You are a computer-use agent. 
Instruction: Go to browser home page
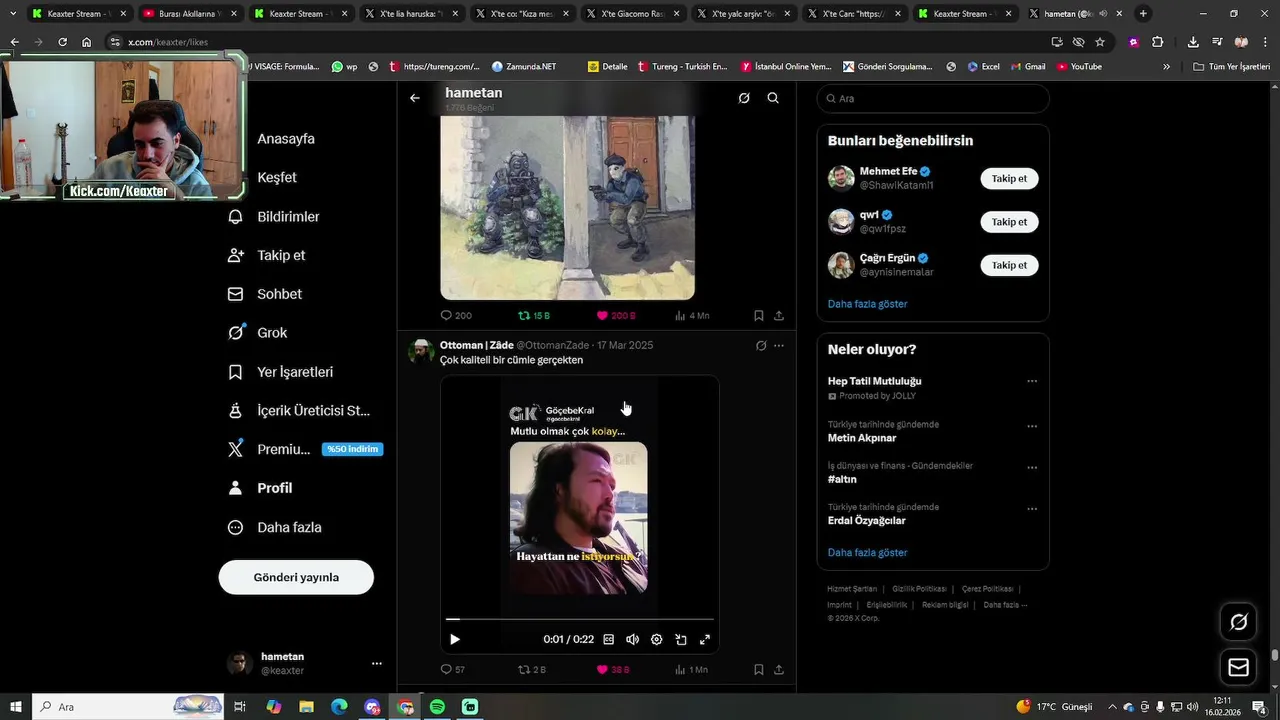click(x=86, y=42)
